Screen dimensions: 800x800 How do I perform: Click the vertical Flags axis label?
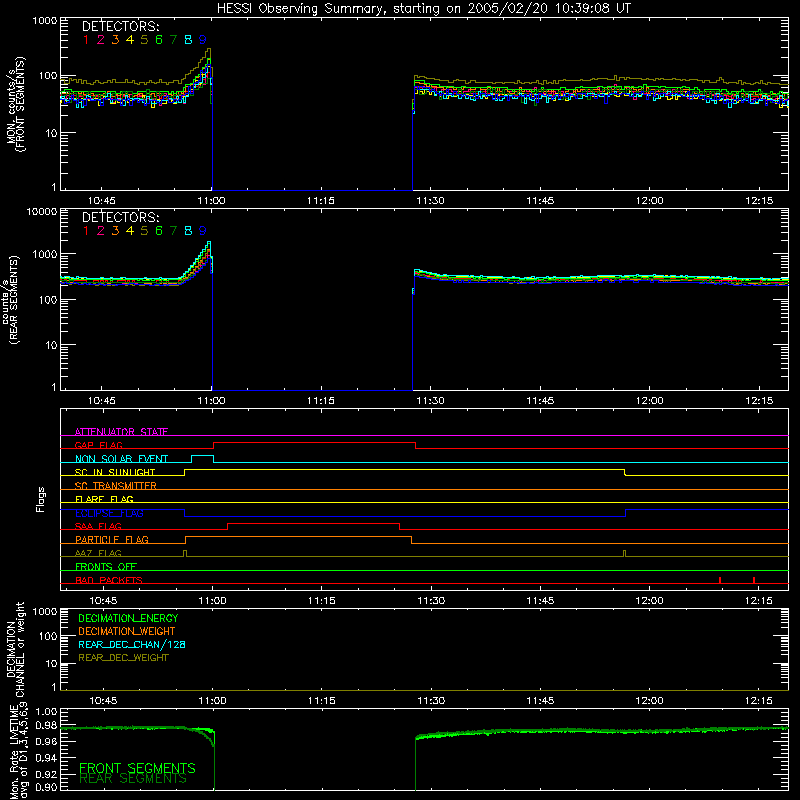point(40,499)
